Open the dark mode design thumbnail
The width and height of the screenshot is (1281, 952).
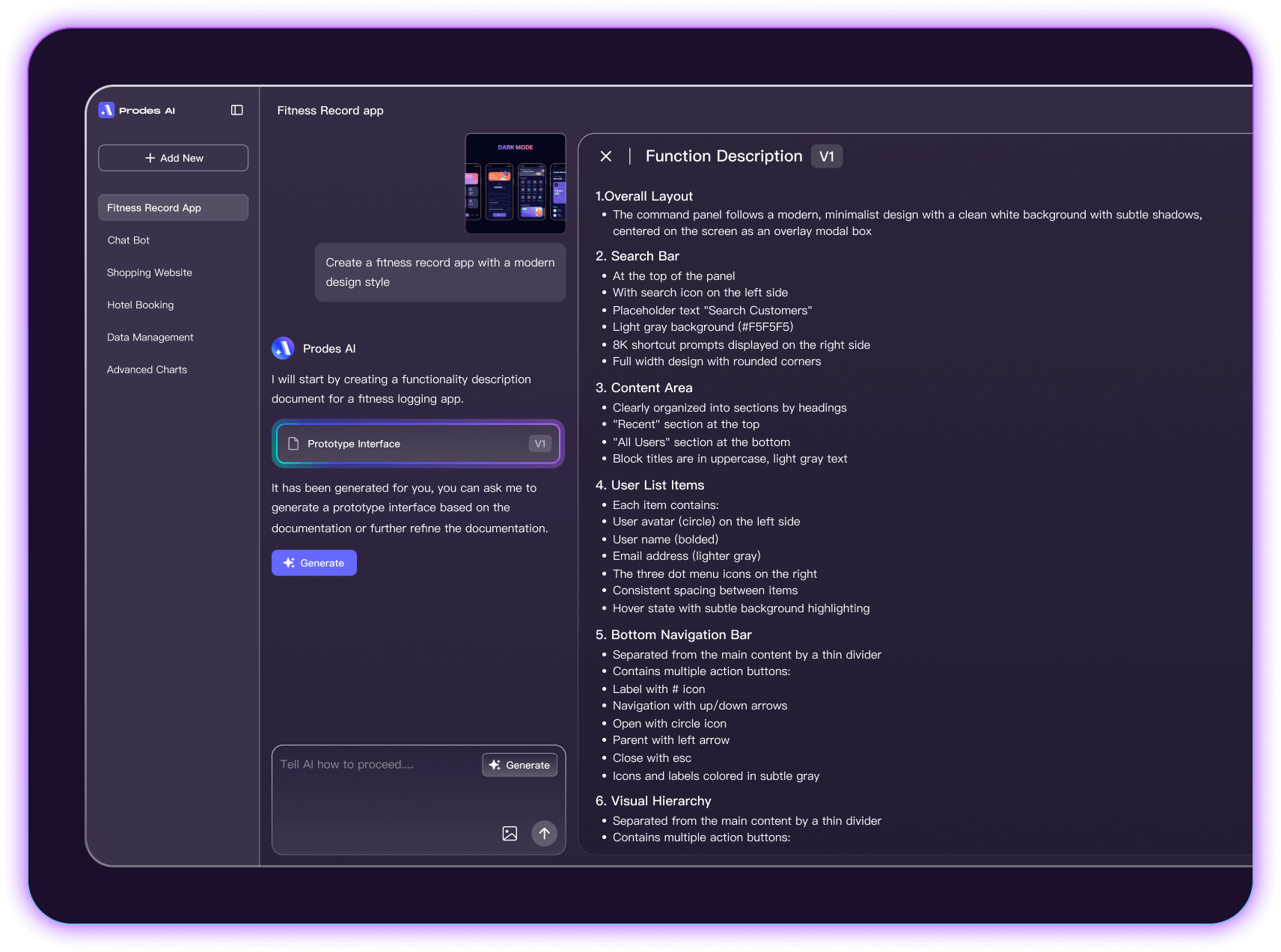click(x=515, y=183)
